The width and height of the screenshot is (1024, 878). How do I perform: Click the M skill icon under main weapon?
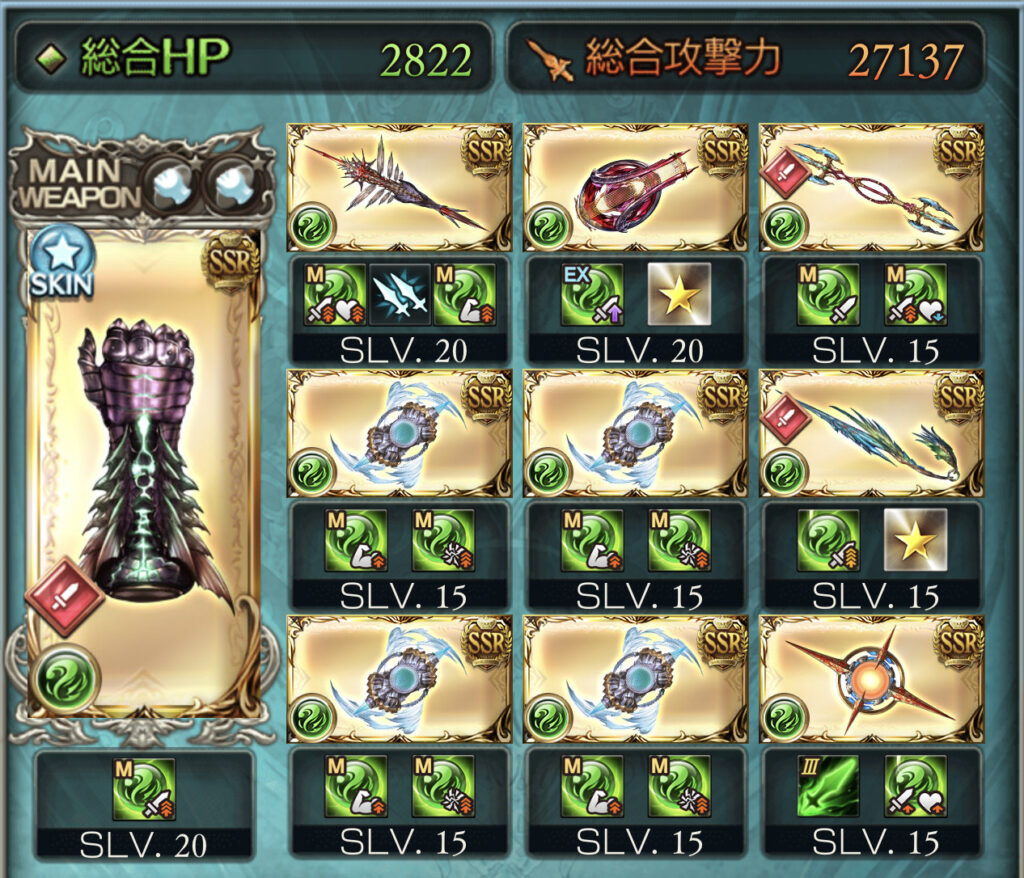[x=144, y=790]
